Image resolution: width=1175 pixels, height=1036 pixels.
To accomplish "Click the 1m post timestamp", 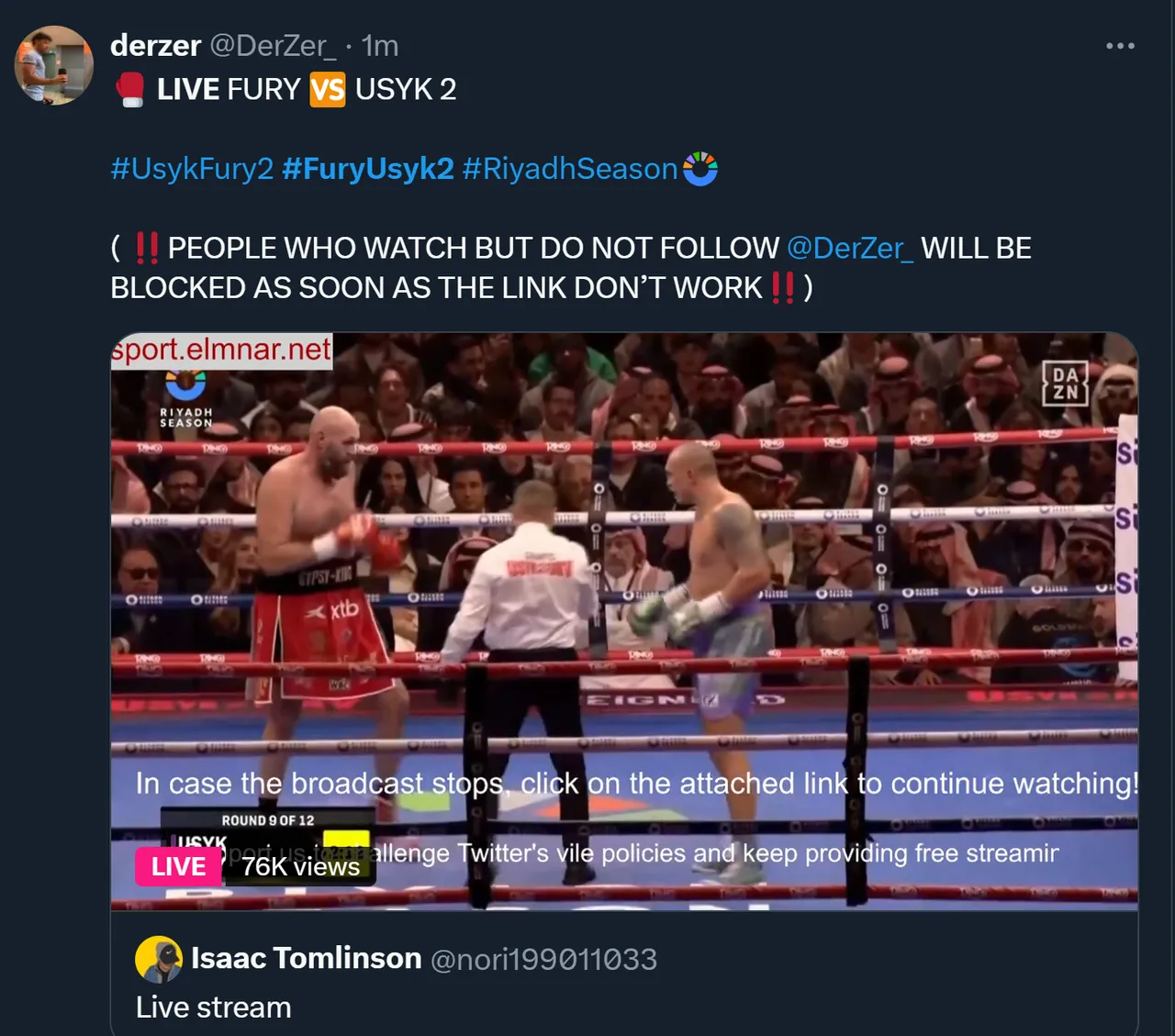I will click(x=380, y=45).
